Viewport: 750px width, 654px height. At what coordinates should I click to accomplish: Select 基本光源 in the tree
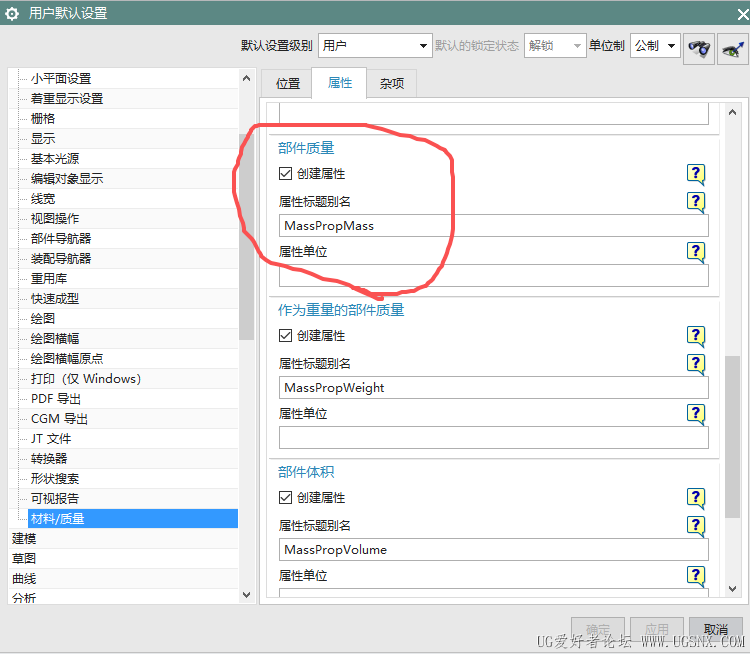point(55,159)
